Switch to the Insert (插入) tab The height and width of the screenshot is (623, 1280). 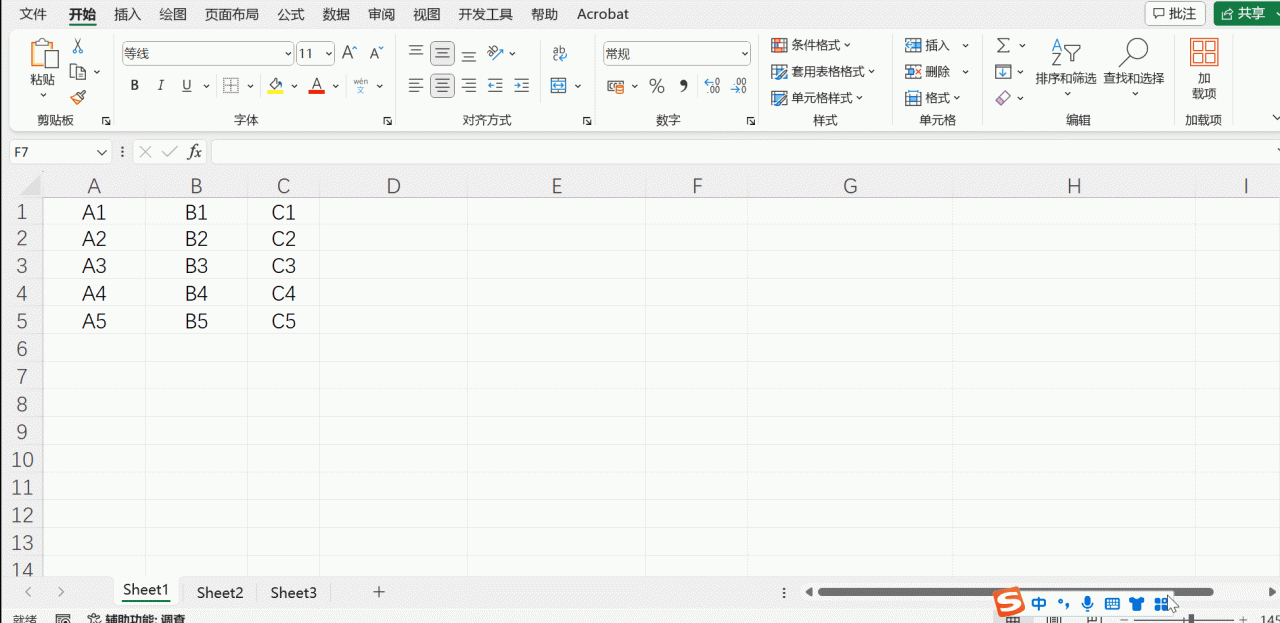(x=128, y=14)
